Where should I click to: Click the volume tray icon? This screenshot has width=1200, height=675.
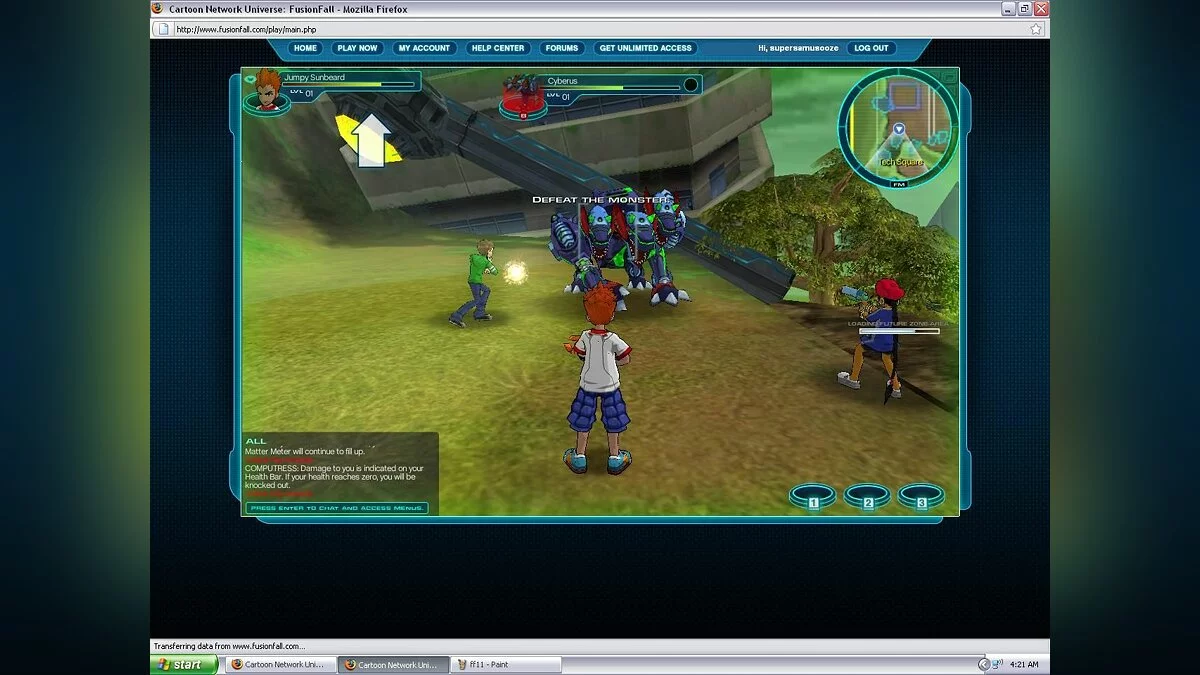pos(998,664)
